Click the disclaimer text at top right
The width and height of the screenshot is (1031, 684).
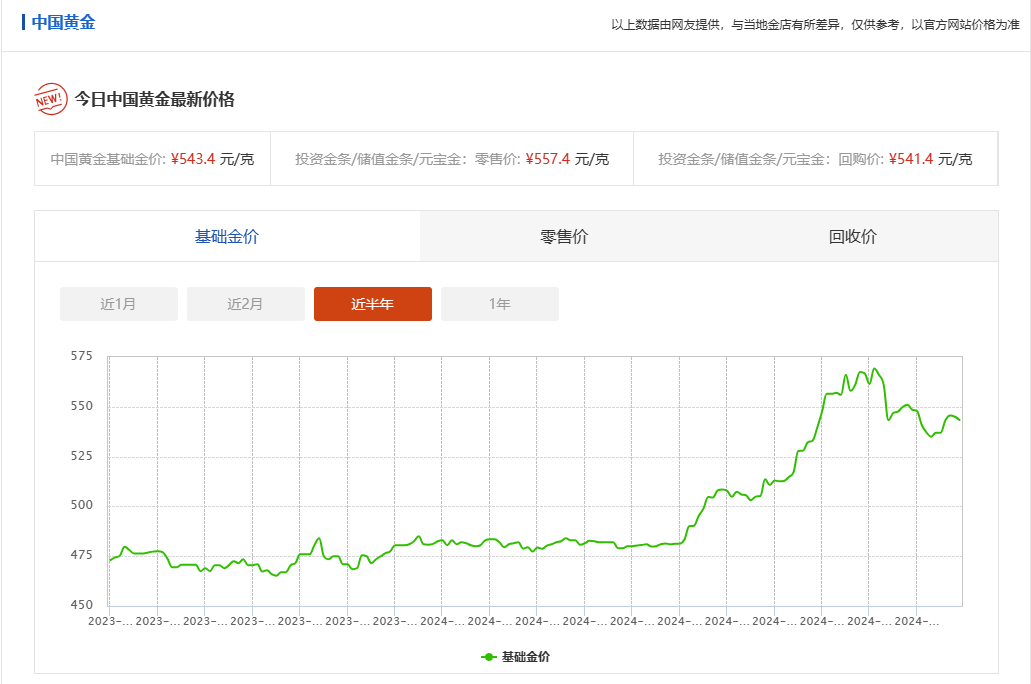pos(815,24)
